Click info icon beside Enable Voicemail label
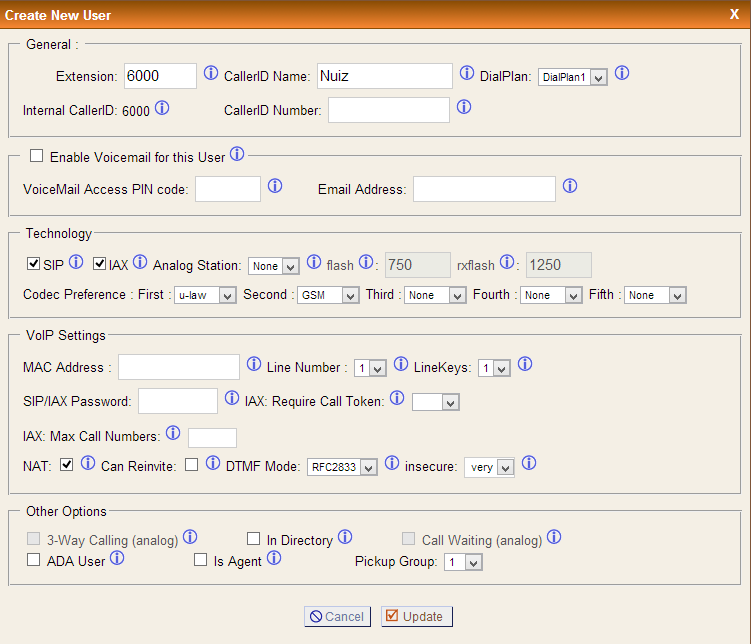This screenshot has height=644, width=751. point(237,154)
